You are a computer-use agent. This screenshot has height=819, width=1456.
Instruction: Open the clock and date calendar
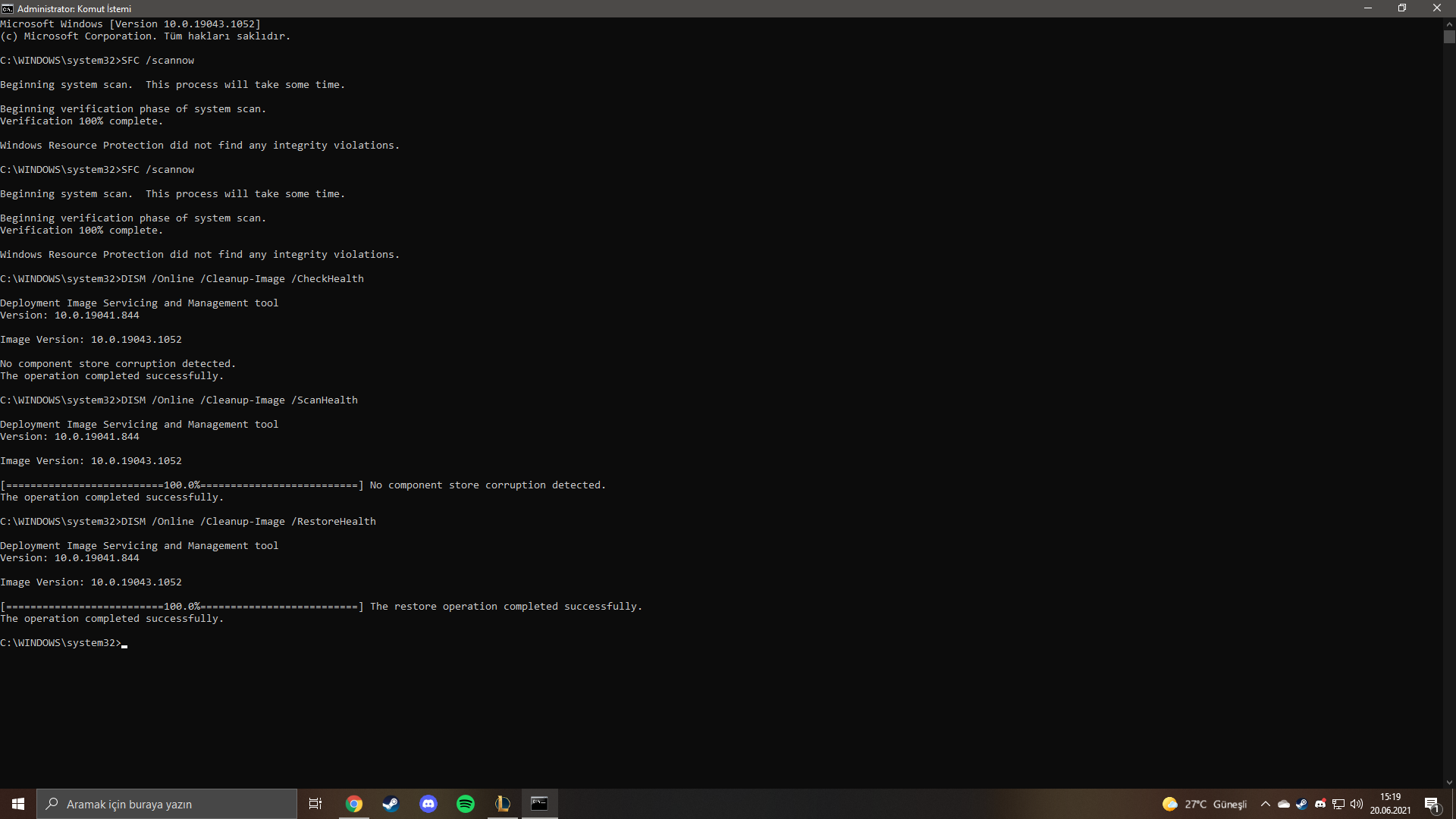[1390, 804]
